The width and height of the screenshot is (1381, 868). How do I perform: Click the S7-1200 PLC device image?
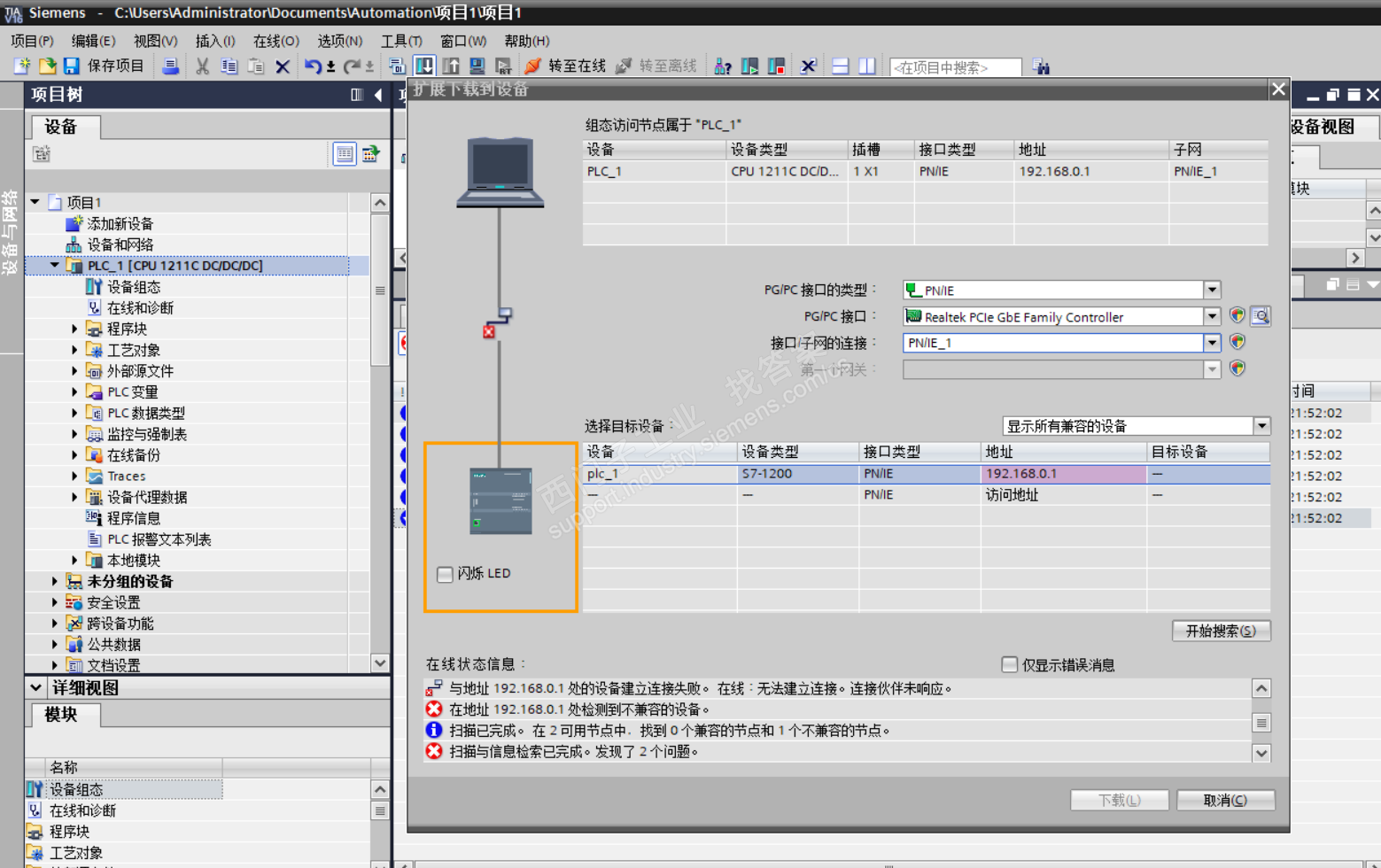pos(500,501)
